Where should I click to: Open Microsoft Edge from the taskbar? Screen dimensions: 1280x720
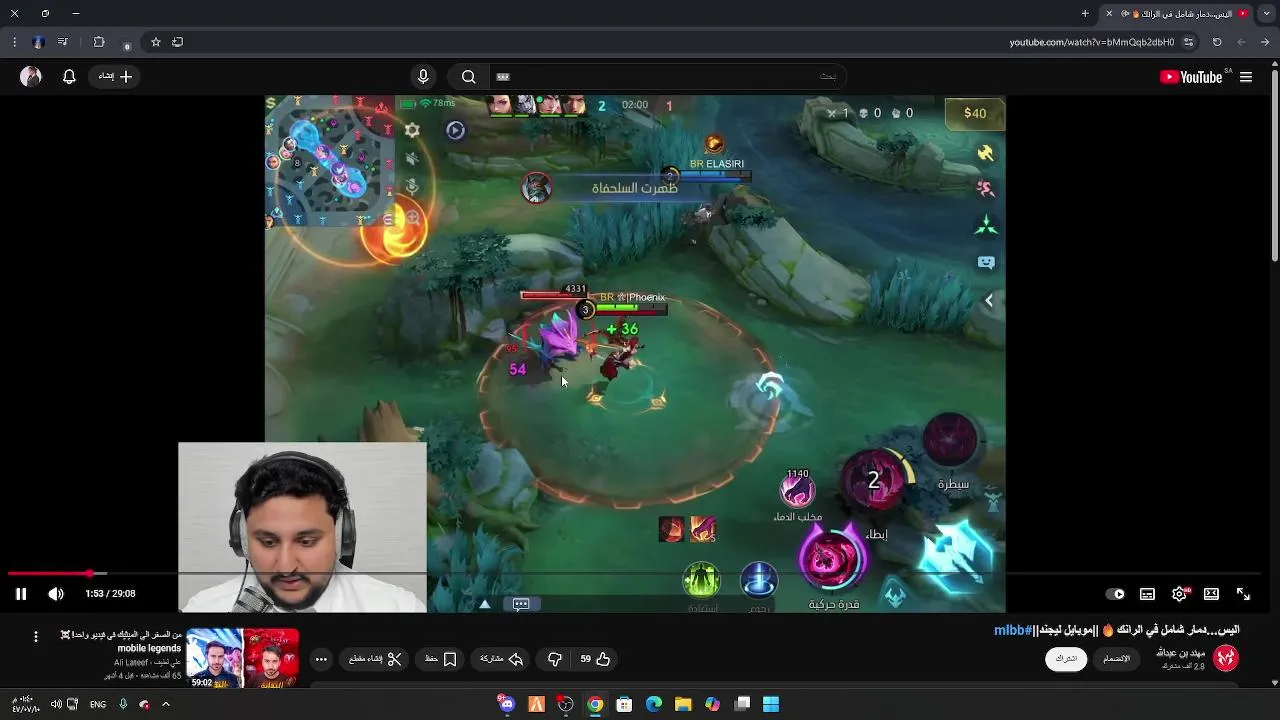(x=654, y=704)
